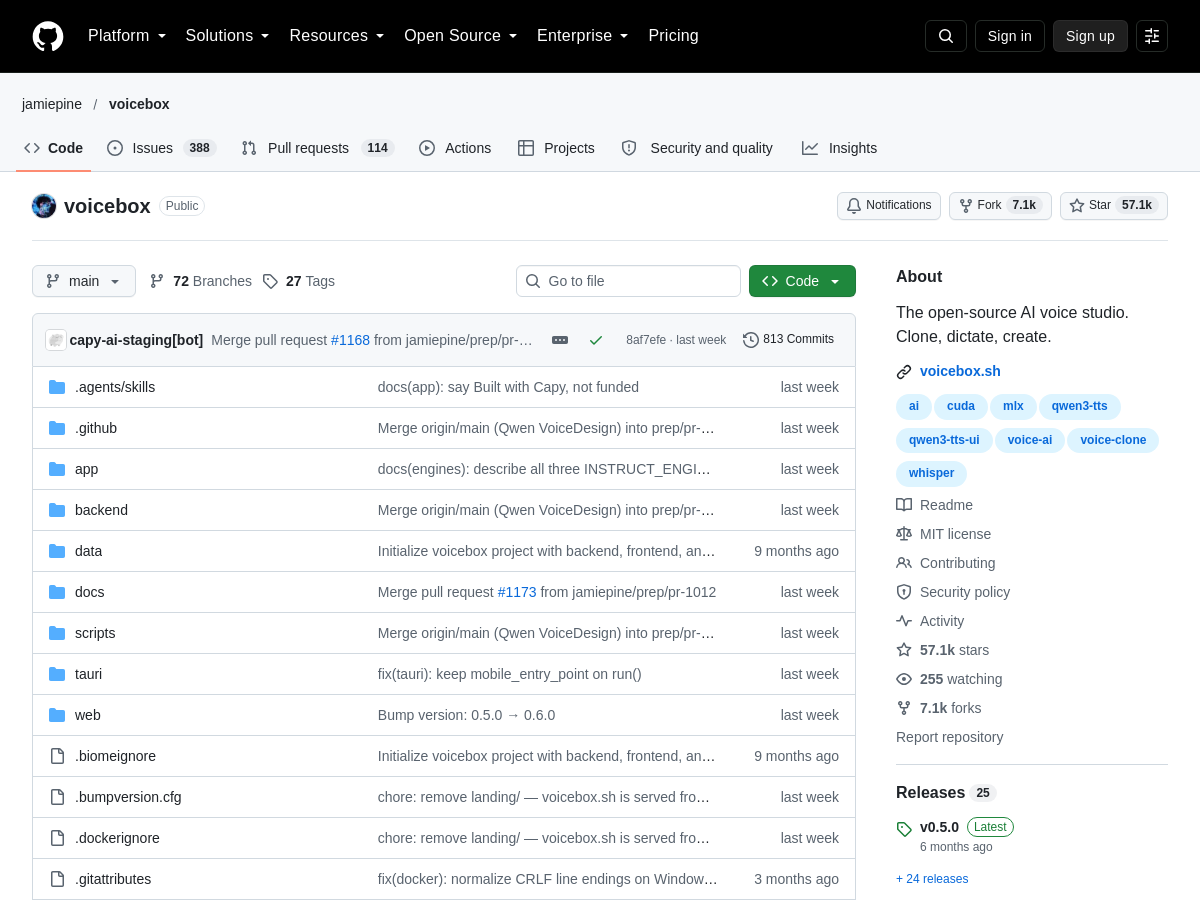Open the green Code dropdown button

tap(802, 281)
